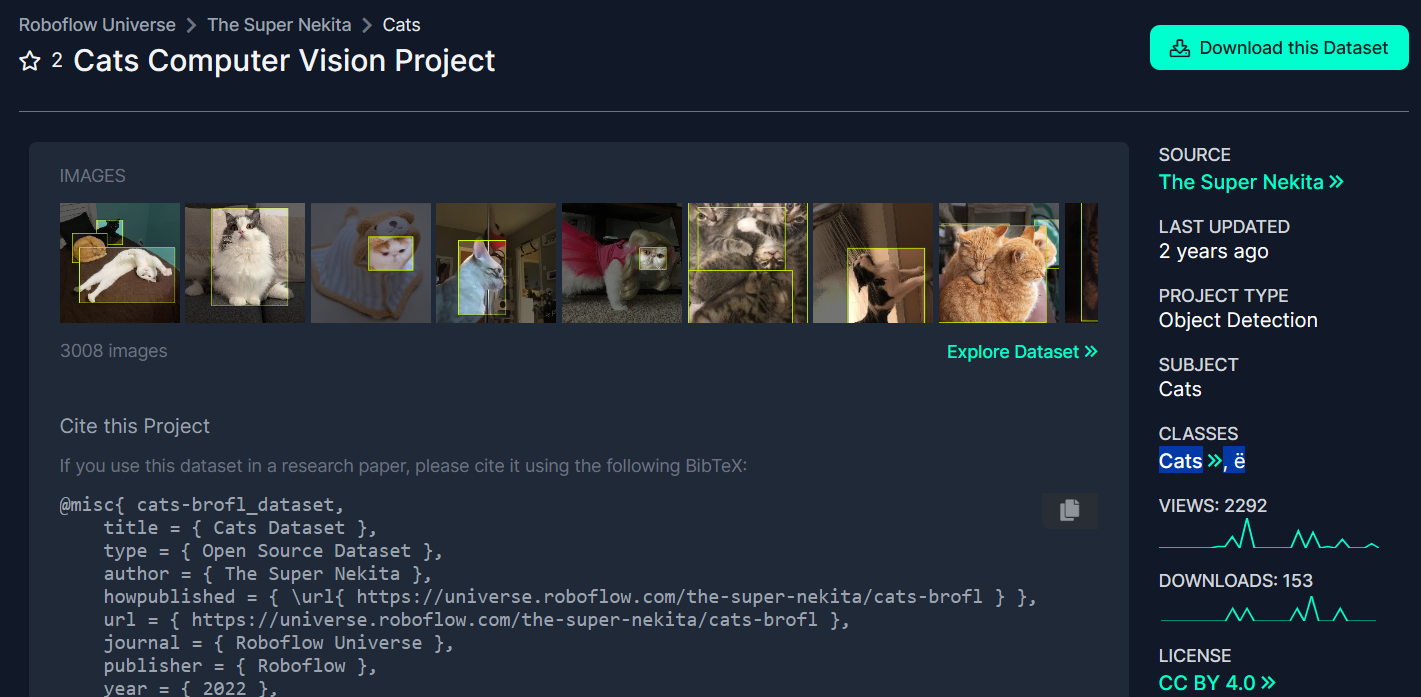1421x697 pixels.
Task: Click the 'type = { Open Source Dataset }' line
Action: 273,551
